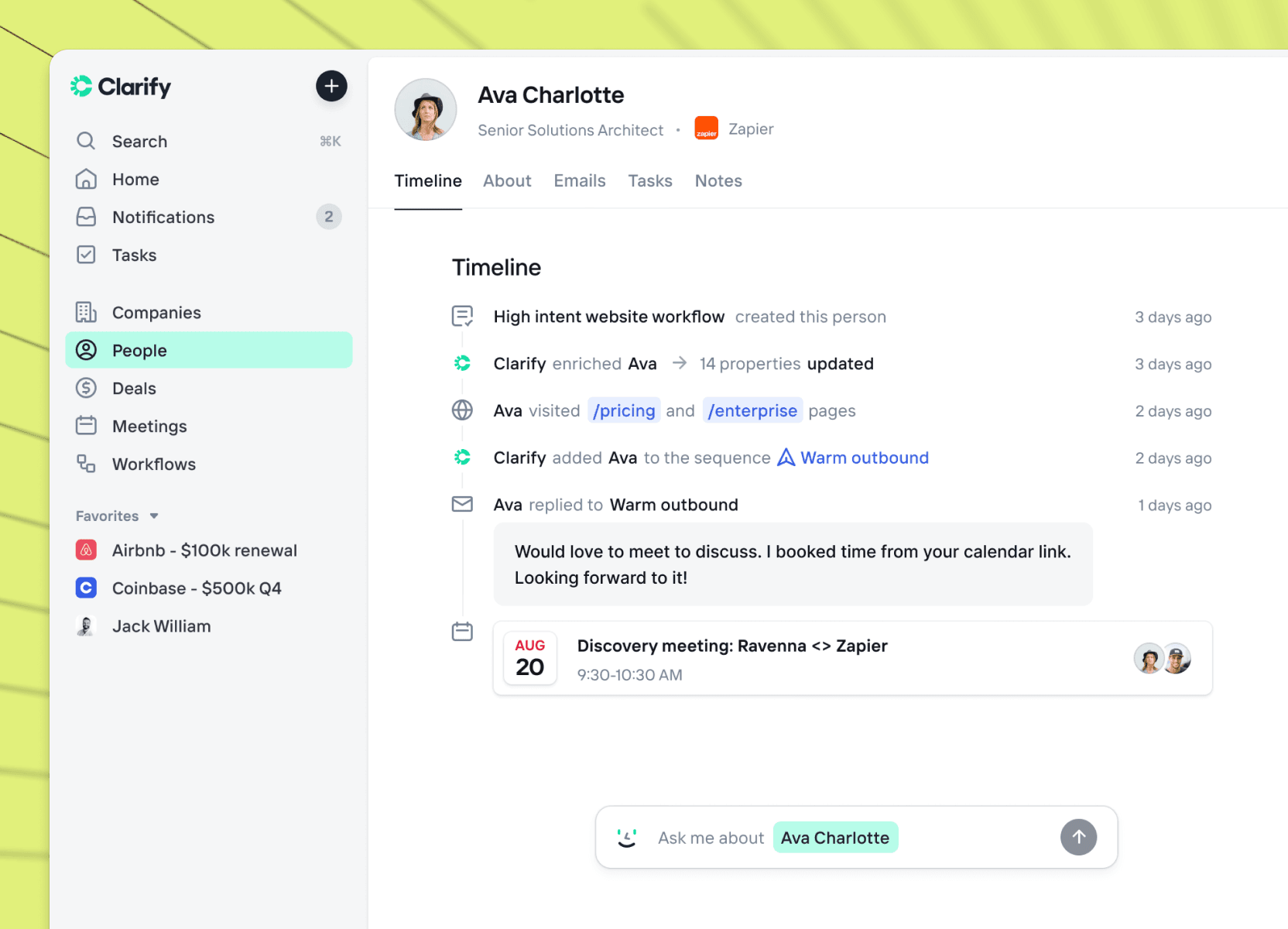Click Ava Charlotte's profile avatar
This screenshot has height=929, width=1288.
426,110
